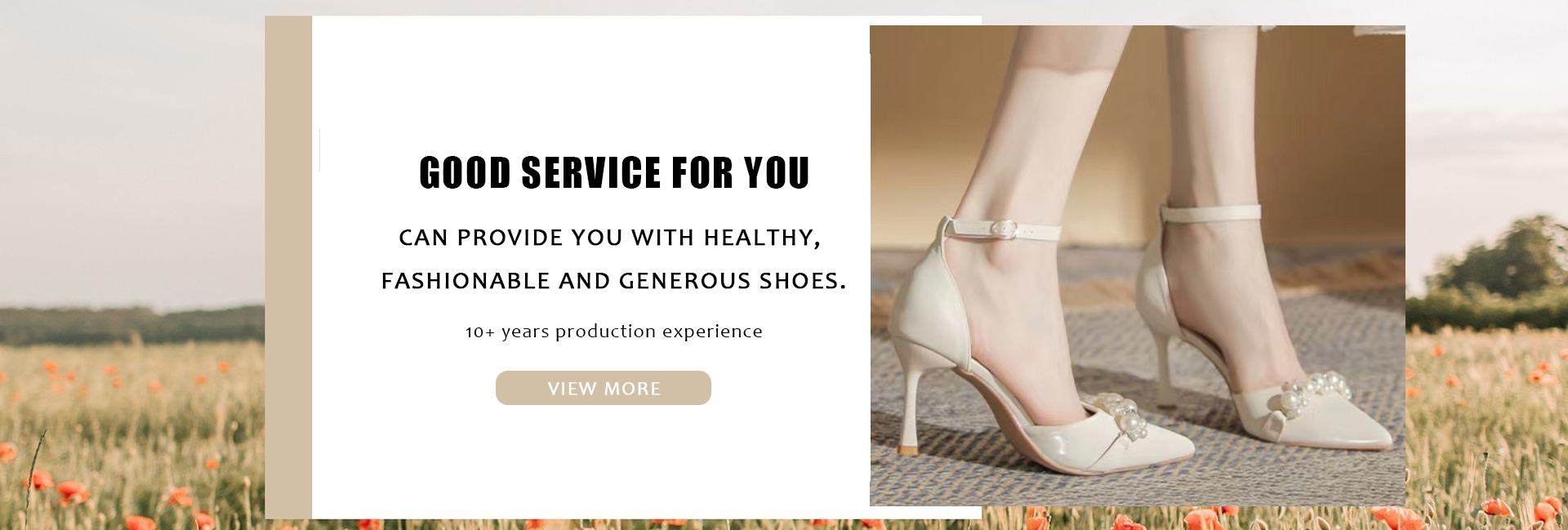Click the line ending with HEALTHY,
This screenshot has width=1568, height=530.
tap(609, 238)
